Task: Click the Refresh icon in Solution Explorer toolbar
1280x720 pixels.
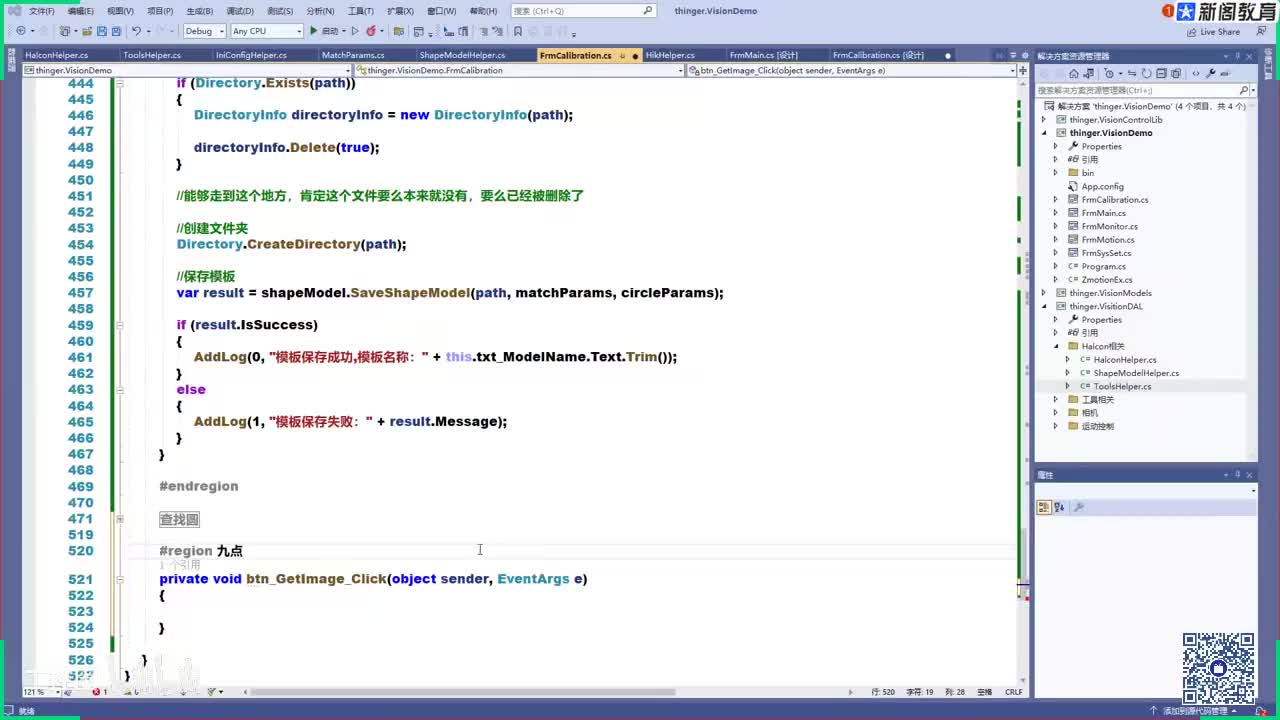Action: click(1146, 73)
